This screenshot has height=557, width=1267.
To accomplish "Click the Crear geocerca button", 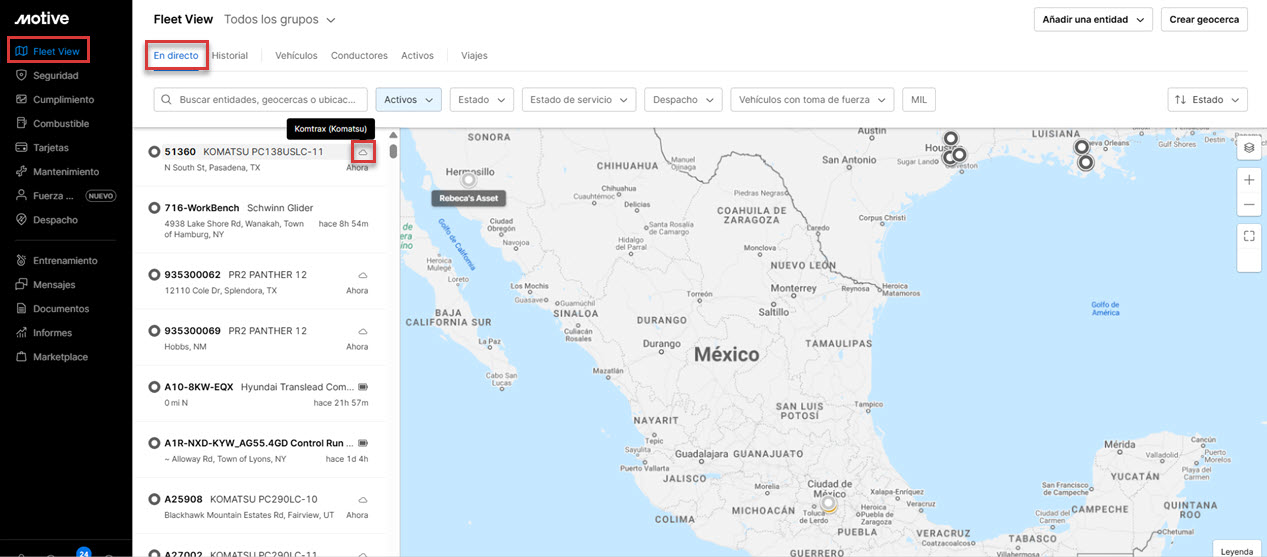I will pyautogui.click(x=1204, y=20).
